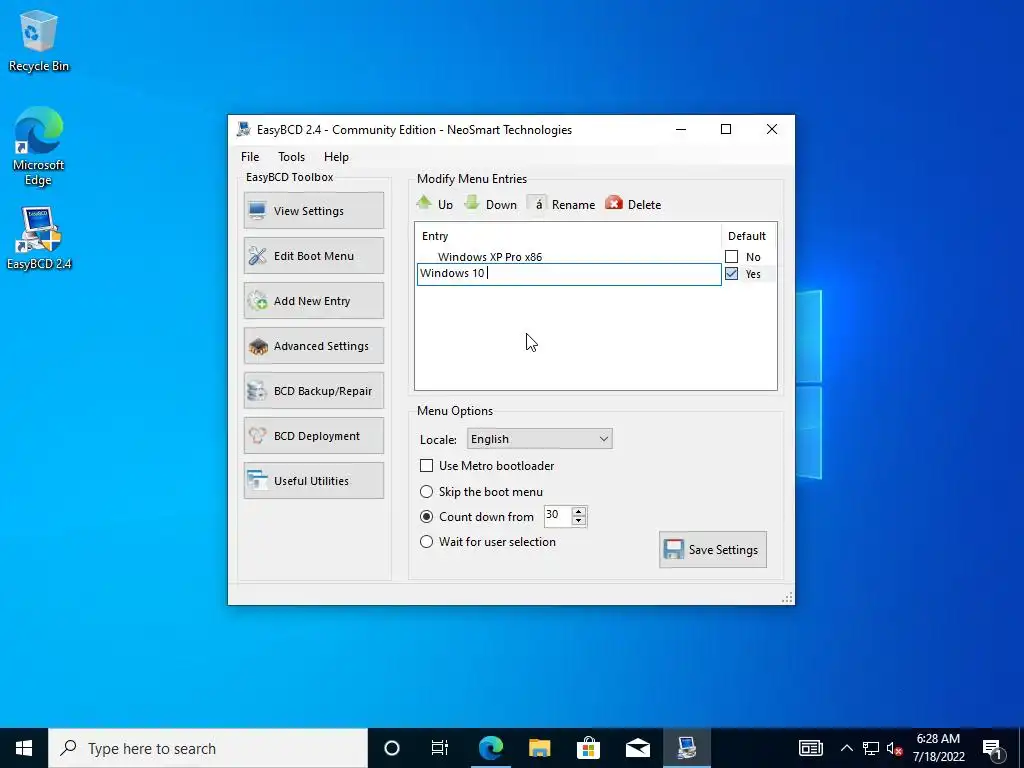This screenshot has height=768, width=1024.
Task: Open the Help menu
Action: coord(336,157)
